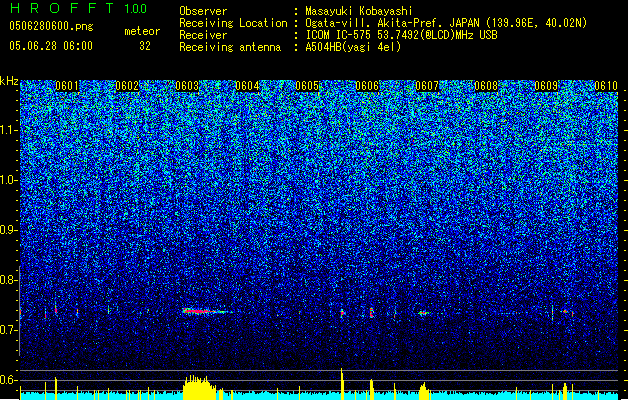Image resolution: width=629 pixels, height=400 pixels.
Task: Click time marker 0601
Action: (x=67, y=86)
